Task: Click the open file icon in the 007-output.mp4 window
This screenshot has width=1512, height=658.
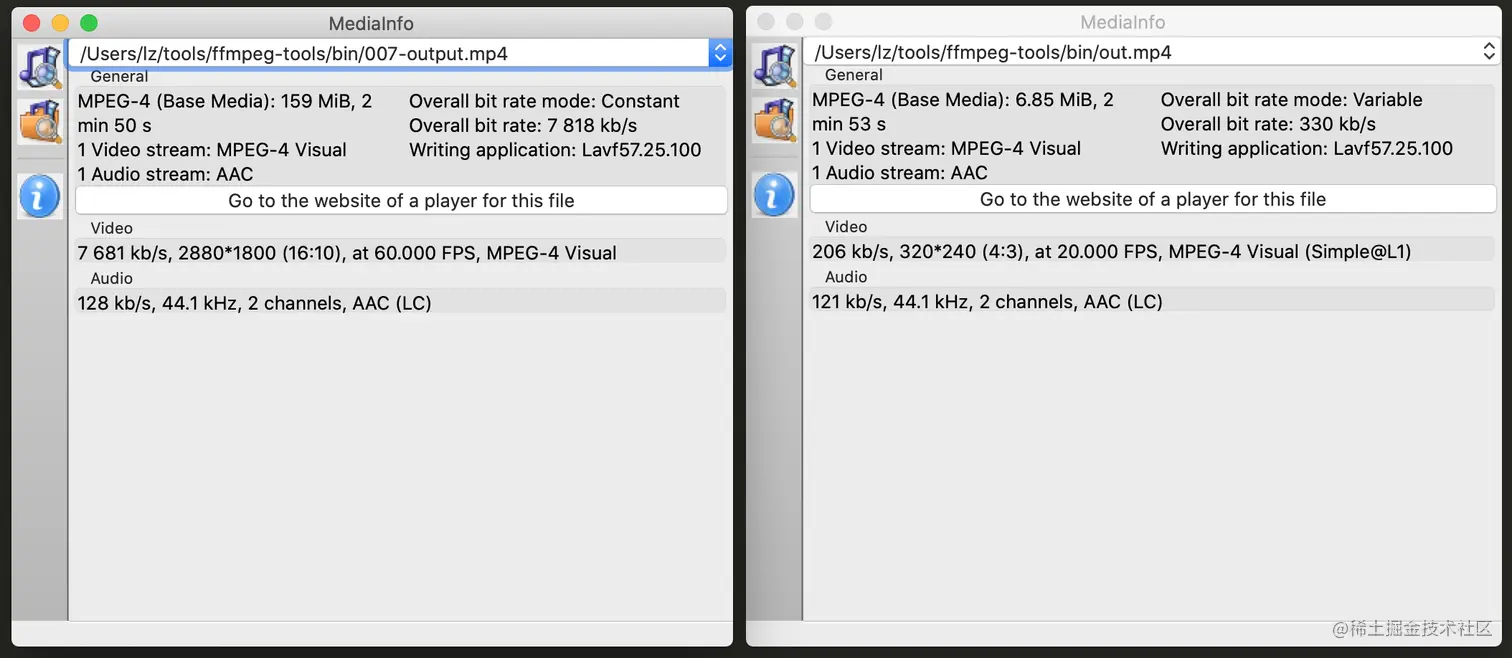Action: coord(40,67)
